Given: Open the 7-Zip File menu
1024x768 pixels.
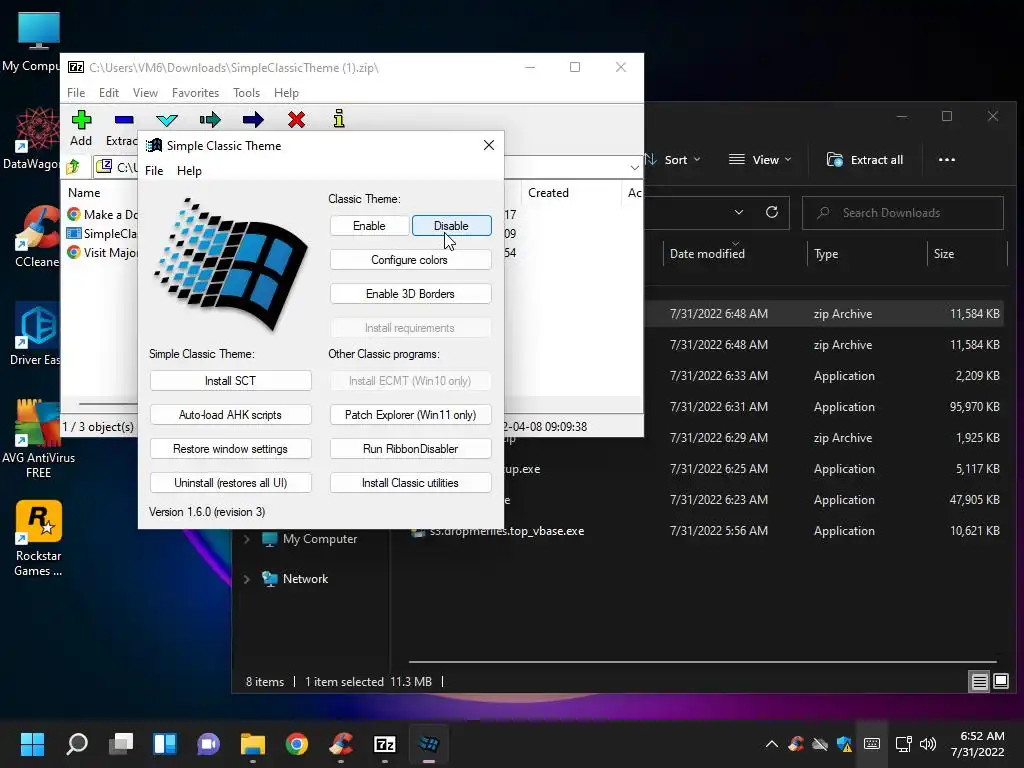Looking at the screenshot, I should [x=76, y=93].
